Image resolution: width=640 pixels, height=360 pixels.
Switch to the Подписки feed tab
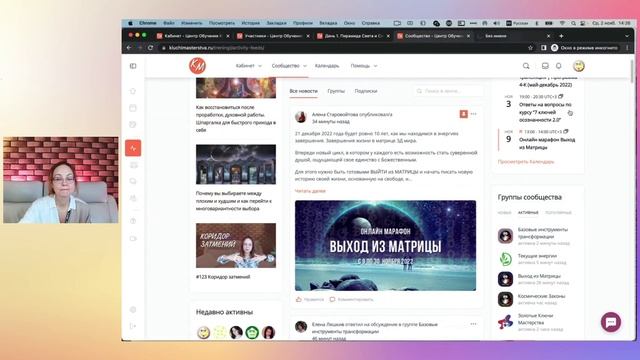coord(366,91)
